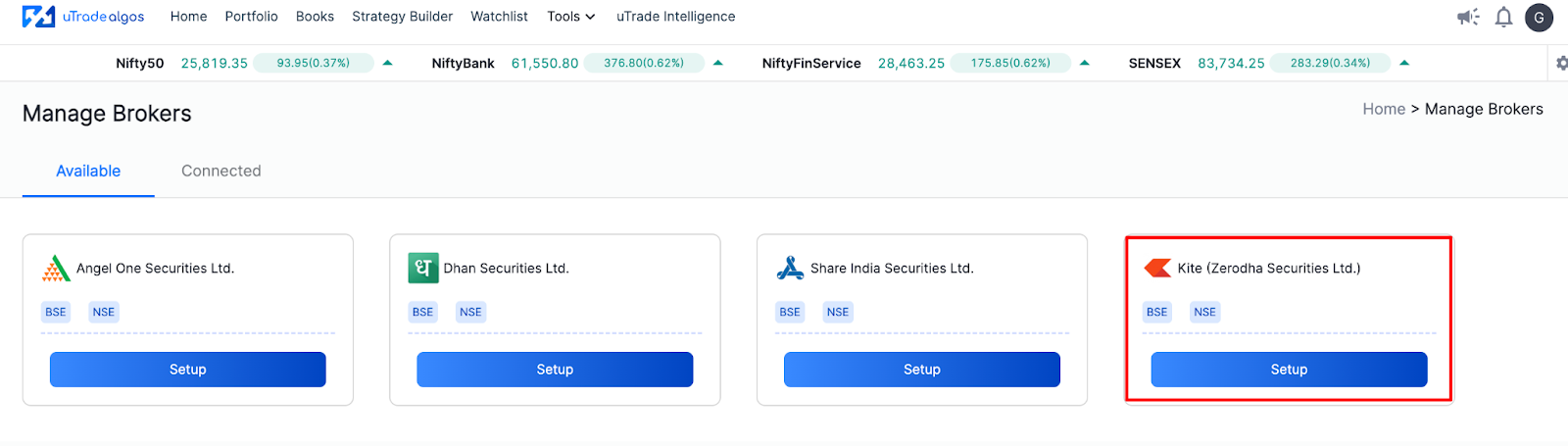
Task: Expand the Tools dropdown menu
Action: point(571,17)
